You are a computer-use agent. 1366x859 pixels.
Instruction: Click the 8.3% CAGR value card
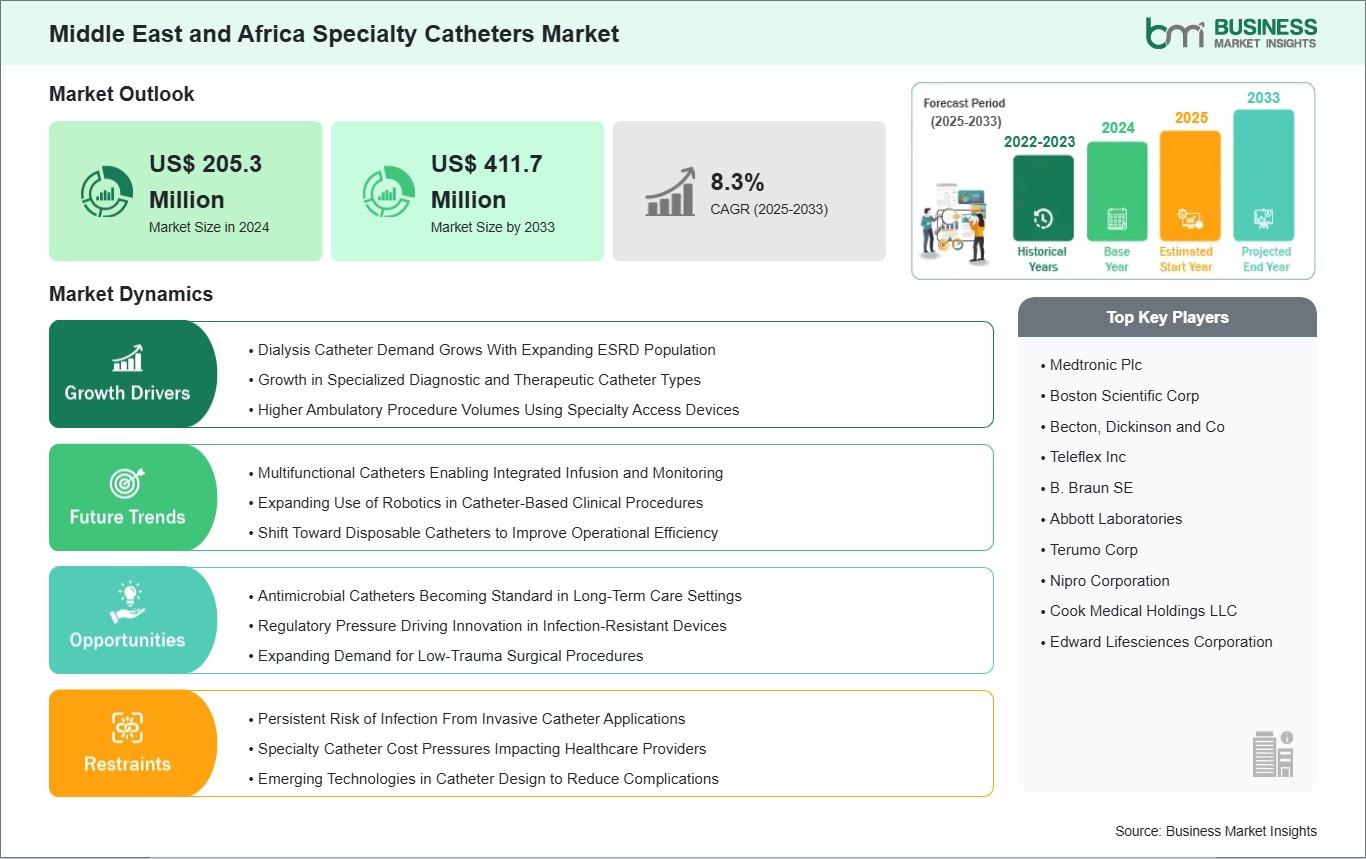click(749, 192)
